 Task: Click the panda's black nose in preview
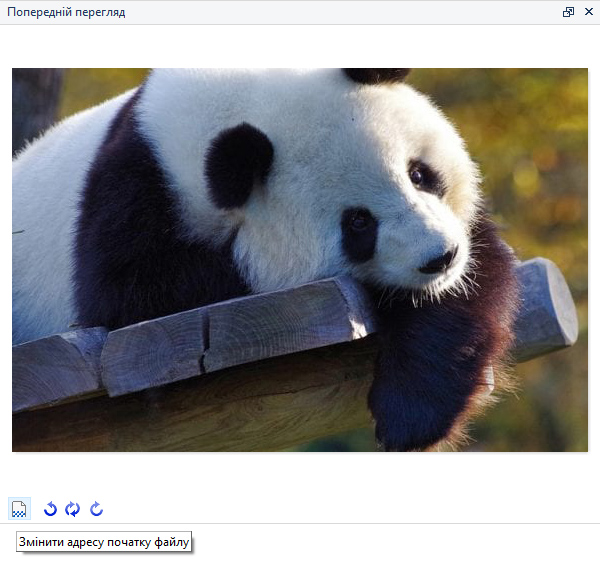tap(437, 263)
